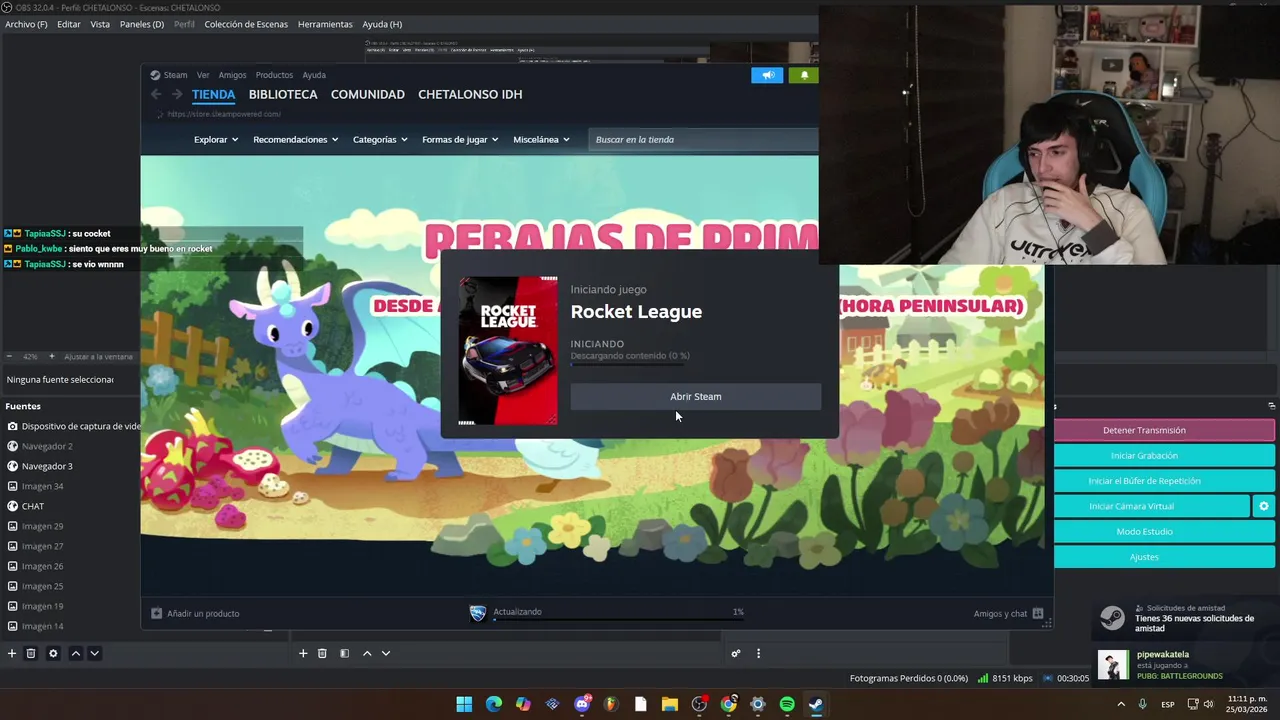Image resolution: width=1280 pixels, height=720 pixels.
Task: Open virtual camera settings gear
Action: [1264, 506]
